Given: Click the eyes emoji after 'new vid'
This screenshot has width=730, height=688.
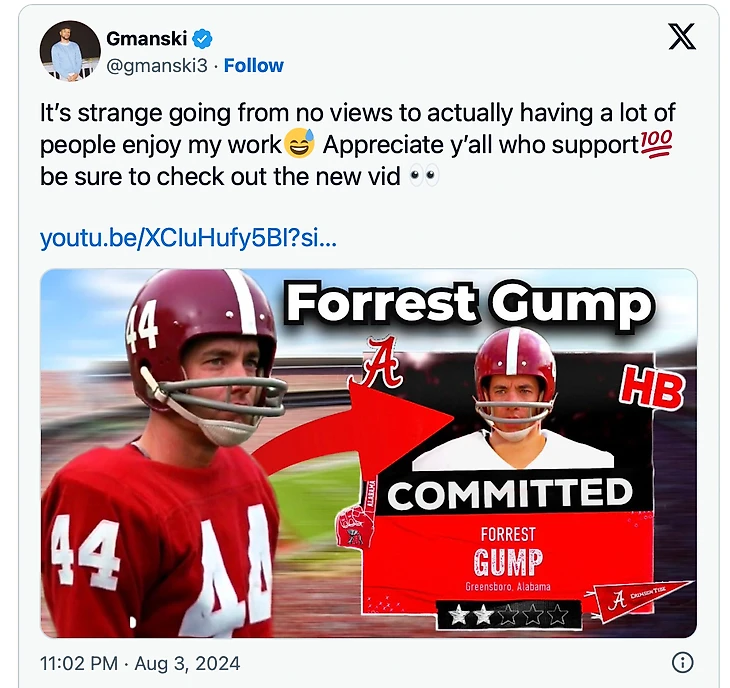Looking at the screenshot, I should tap(423, 176).
